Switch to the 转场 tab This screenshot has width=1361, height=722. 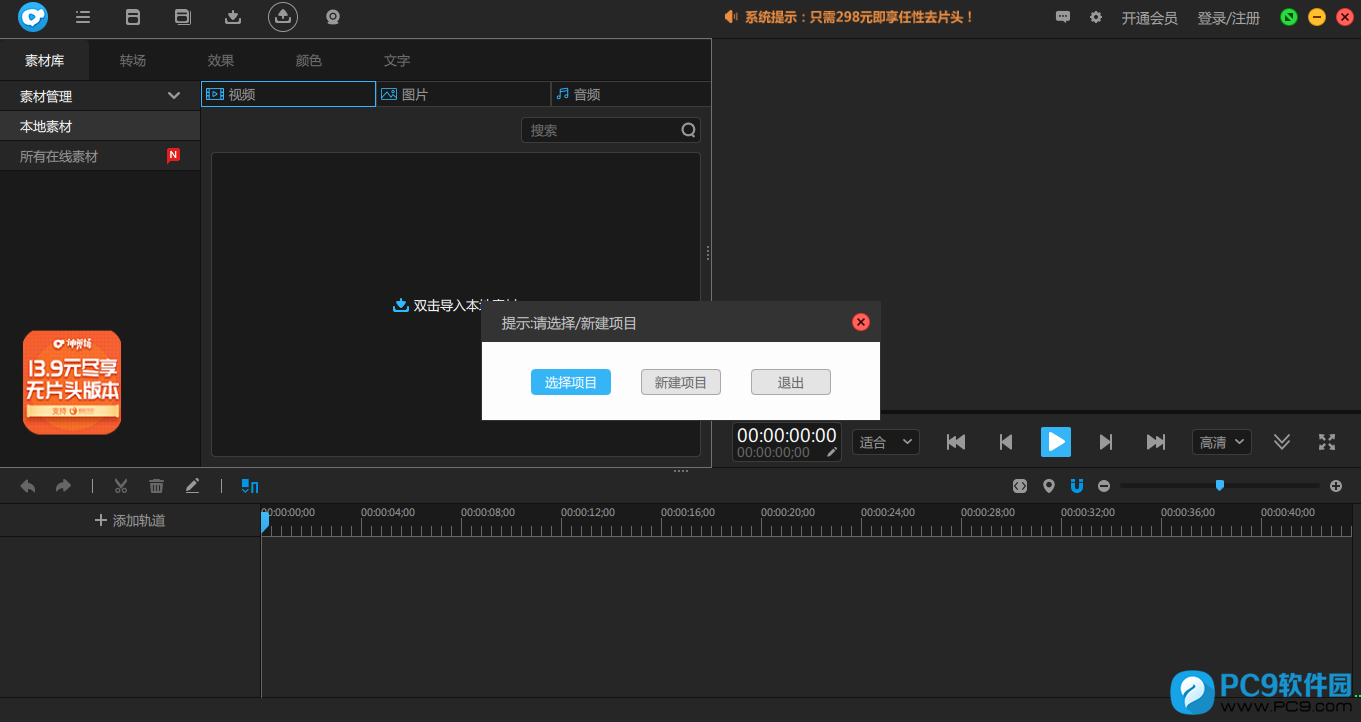coord(133,61)
